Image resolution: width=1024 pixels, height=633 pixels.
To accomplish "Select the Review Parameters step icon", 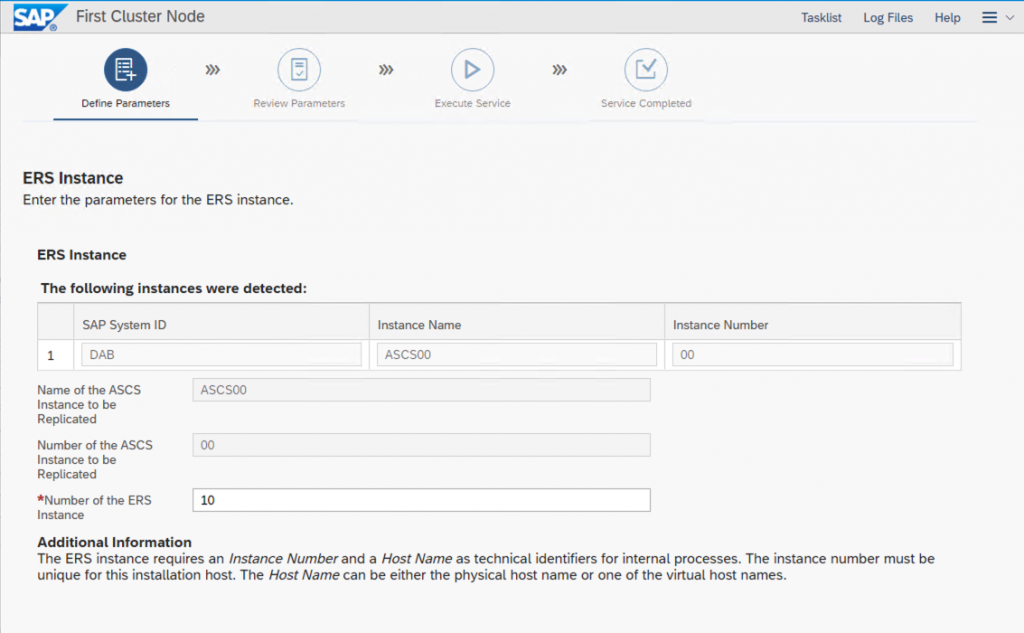I will pyautogui.click(x=299, y=69).
